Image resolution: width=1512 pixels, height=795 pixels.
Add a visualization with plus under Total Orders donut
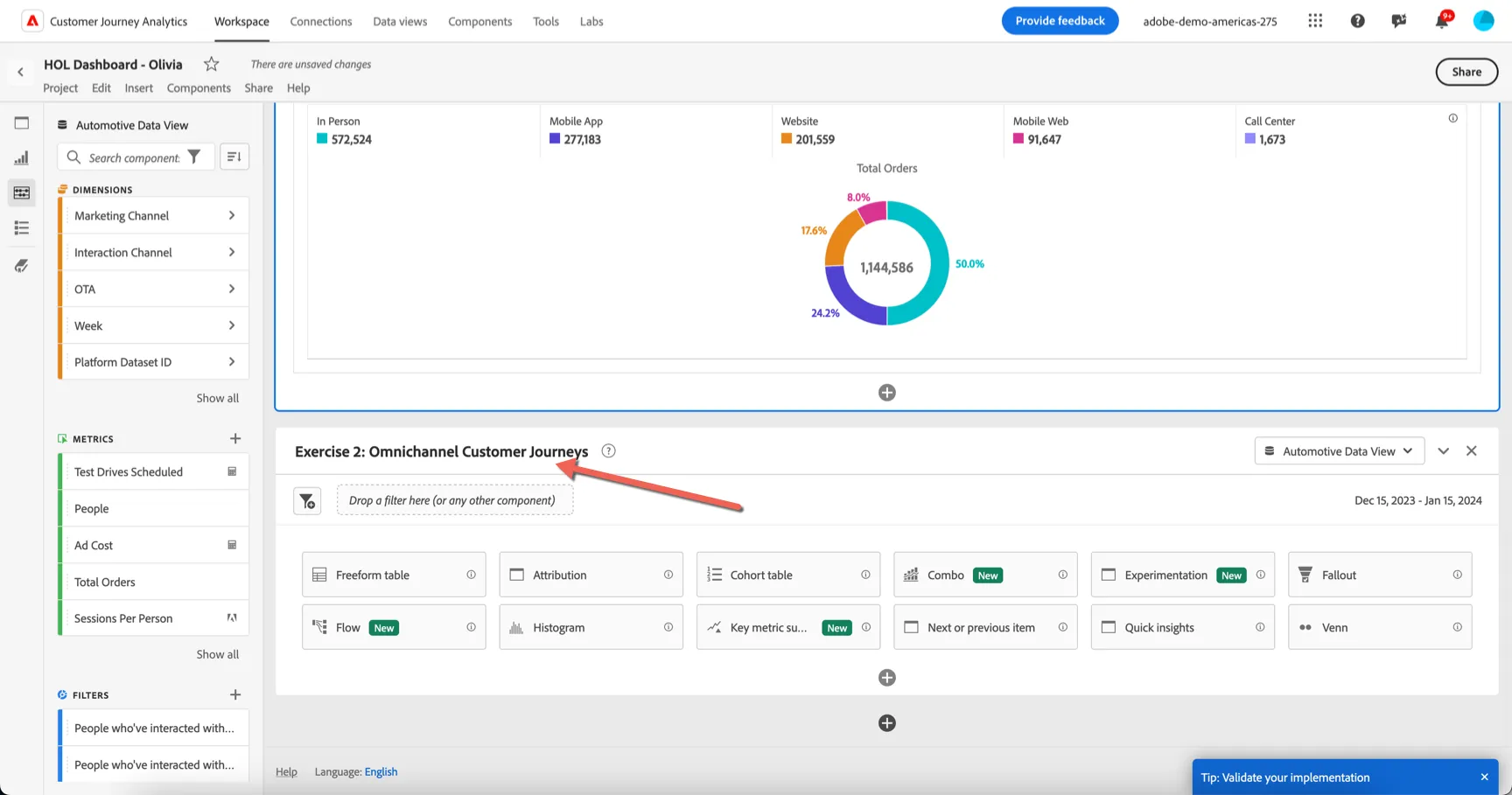pyautogui.click(x=886, y=393)
